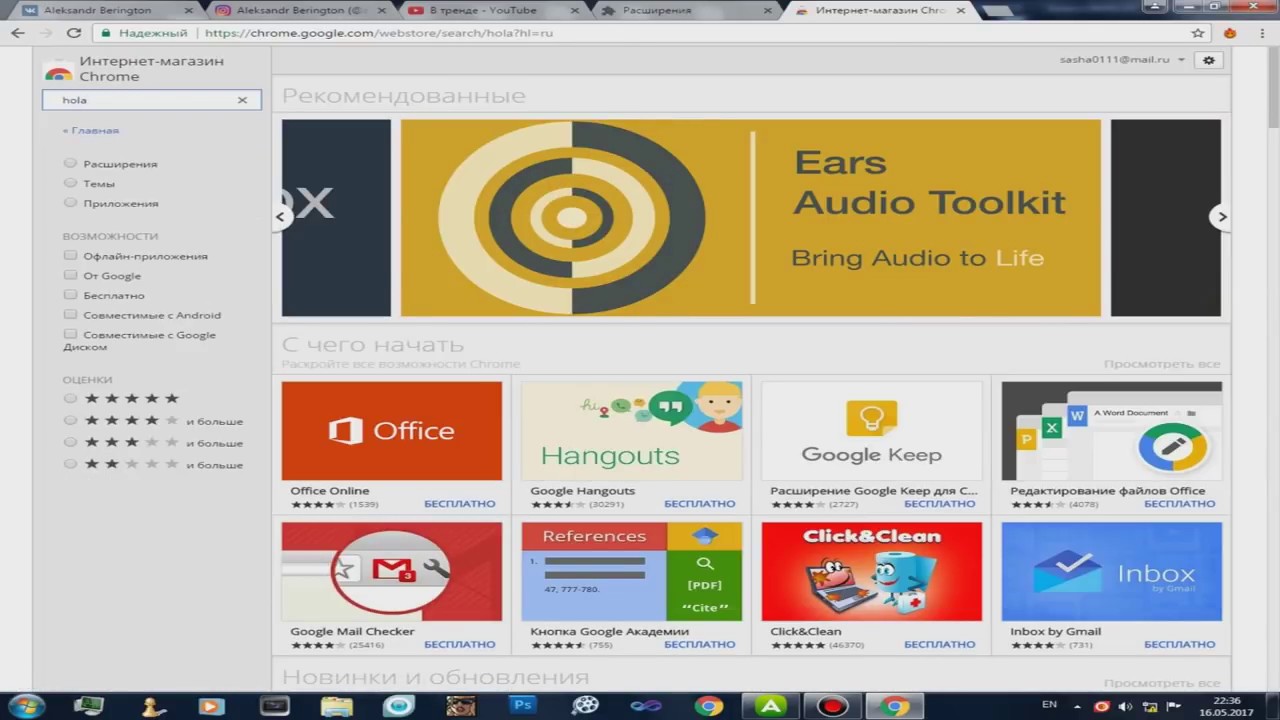Viewport: 1280px width, 720px height.
Task: Check the От Google filter
Action: [70, 275]
